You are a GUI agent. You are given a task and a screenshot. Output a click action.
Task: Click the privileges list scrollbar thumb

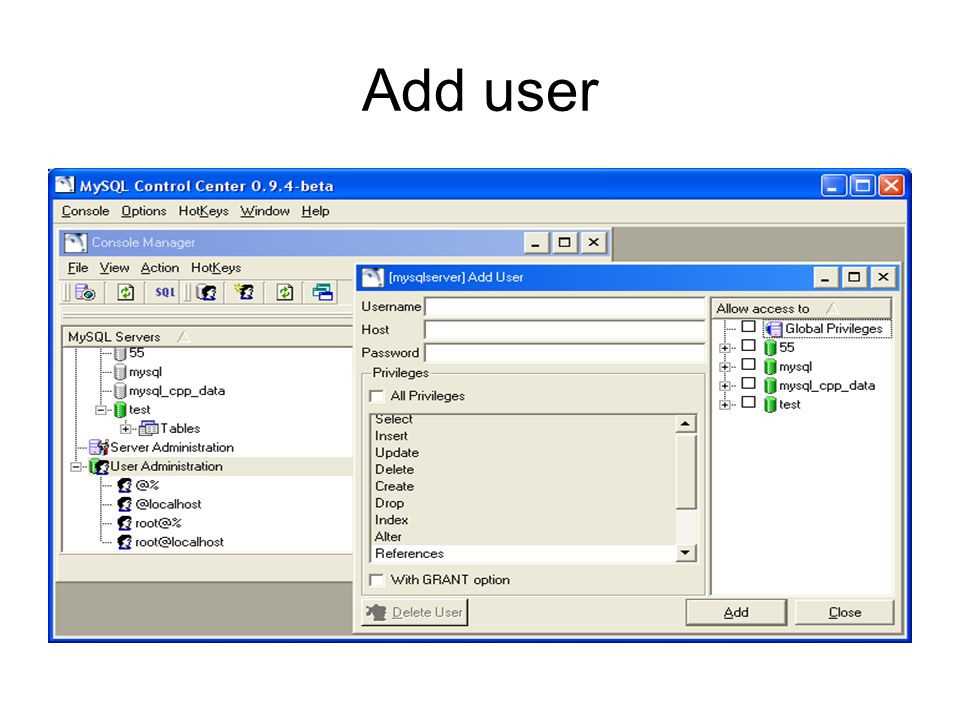click(686, 470)
